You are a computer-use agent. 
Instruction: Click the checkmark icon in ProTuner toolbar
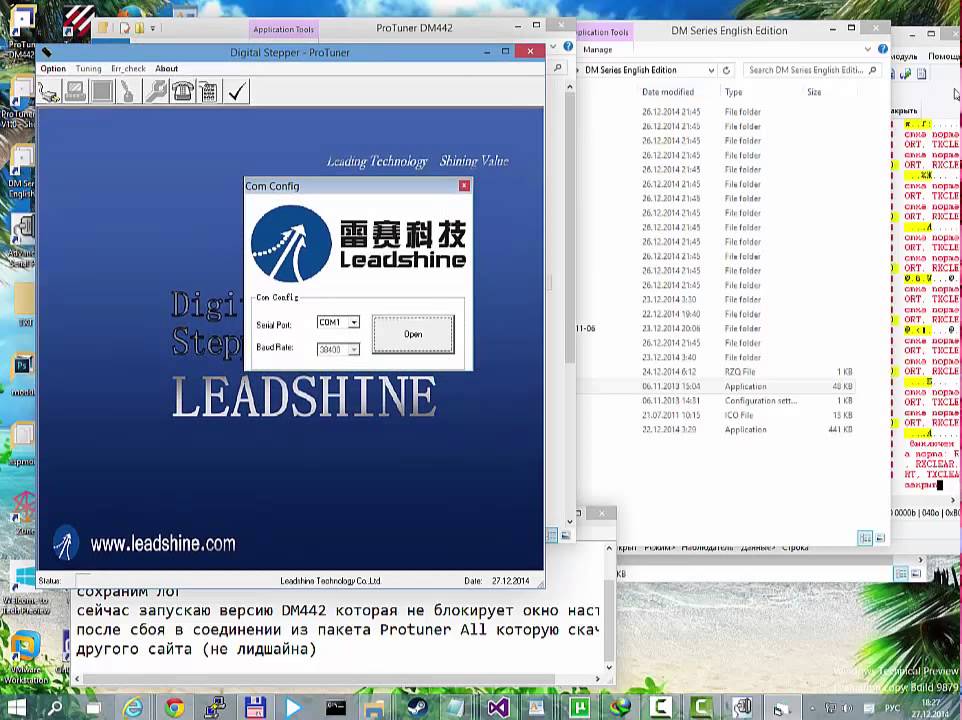tap(236, 91)
